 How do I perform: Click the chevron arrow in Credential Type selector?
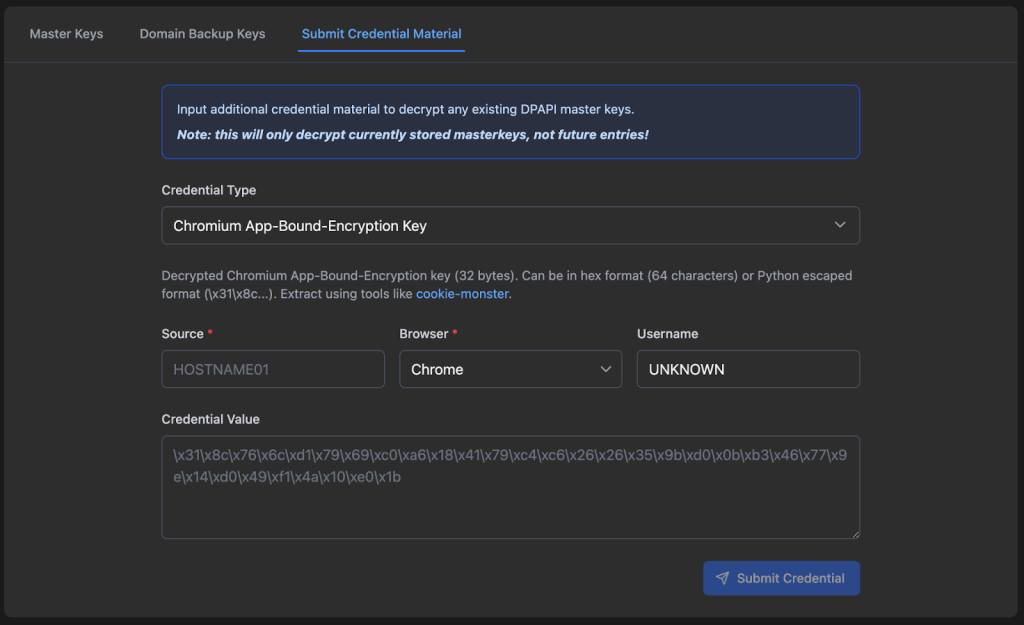pos(840,226)
